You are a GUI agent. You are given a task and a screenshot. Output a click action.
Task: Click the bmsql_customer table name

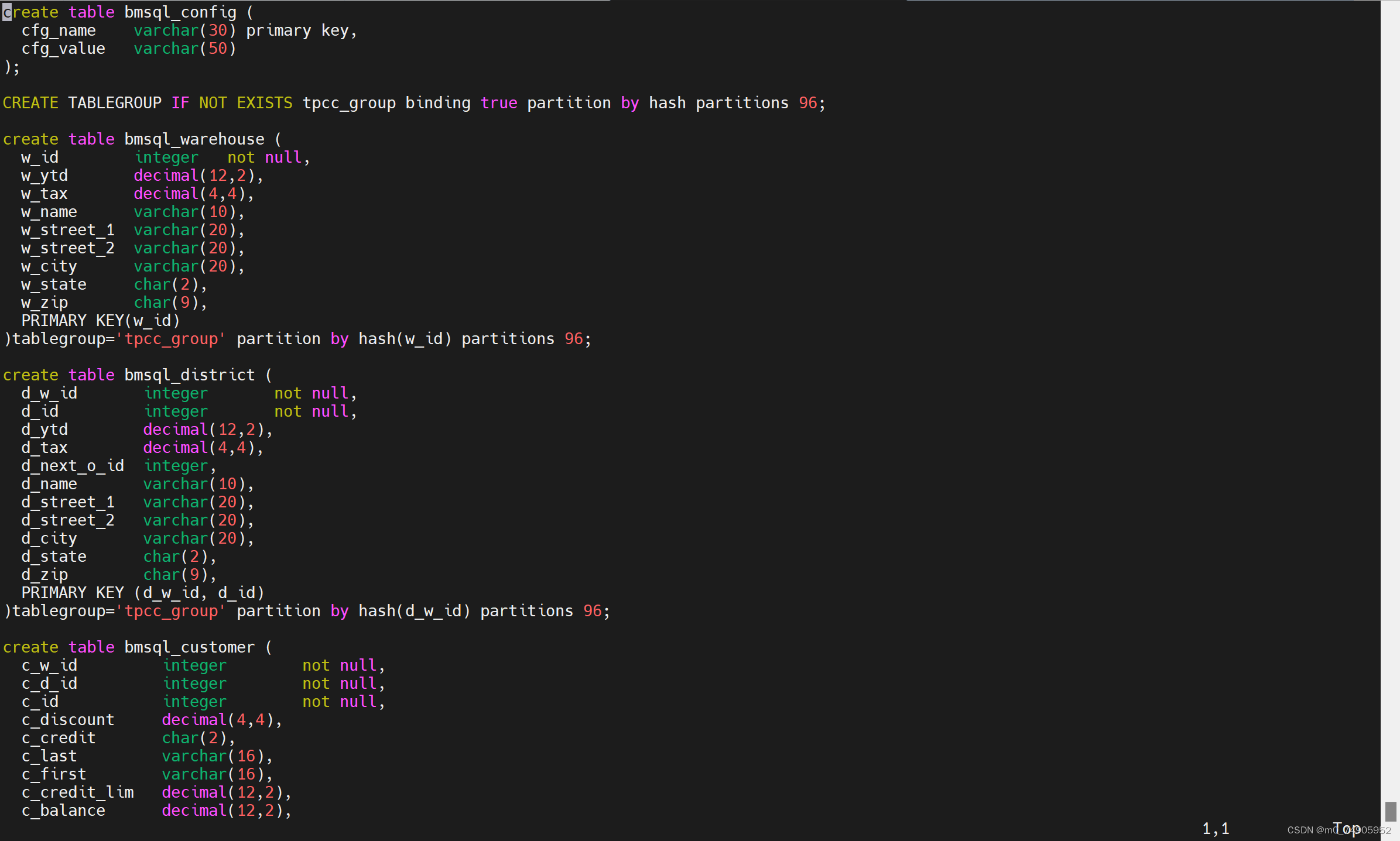tap(190, 647)
